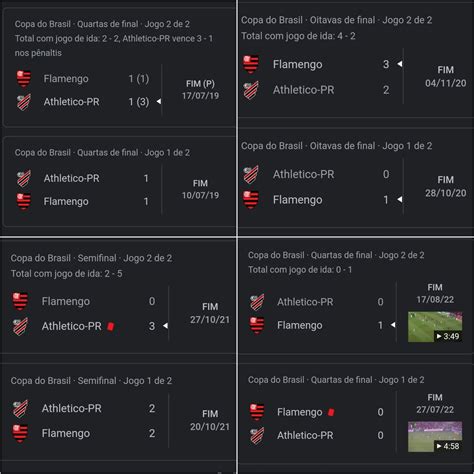Select Athletico-PR team name in 04/11/20 match
The width and height of the screenshot is (474, 474).
tap(303, 90)
